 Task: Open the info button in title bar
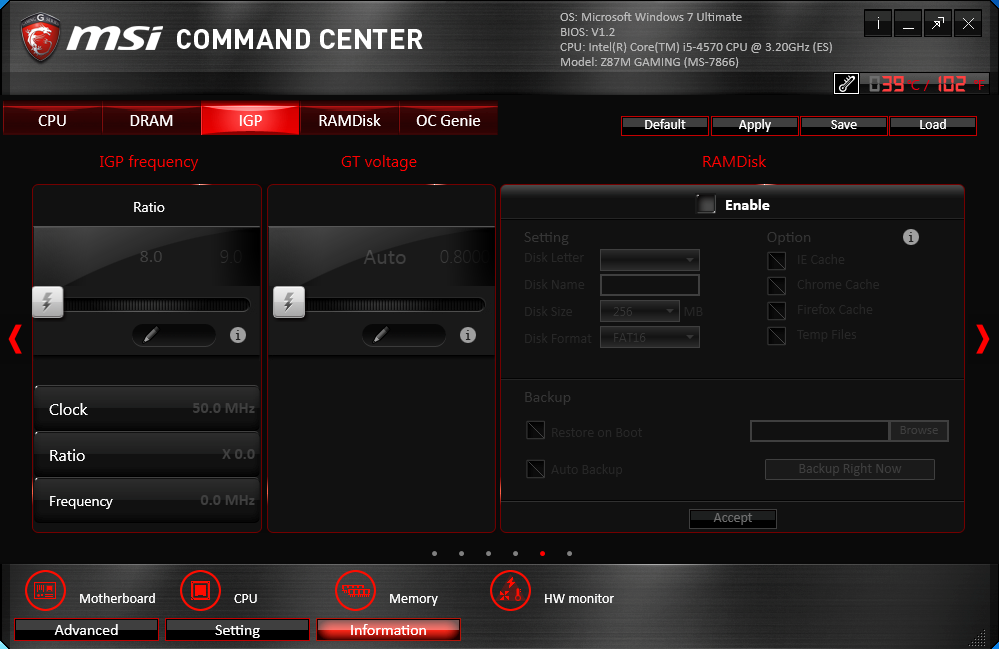tap(878, 24)
